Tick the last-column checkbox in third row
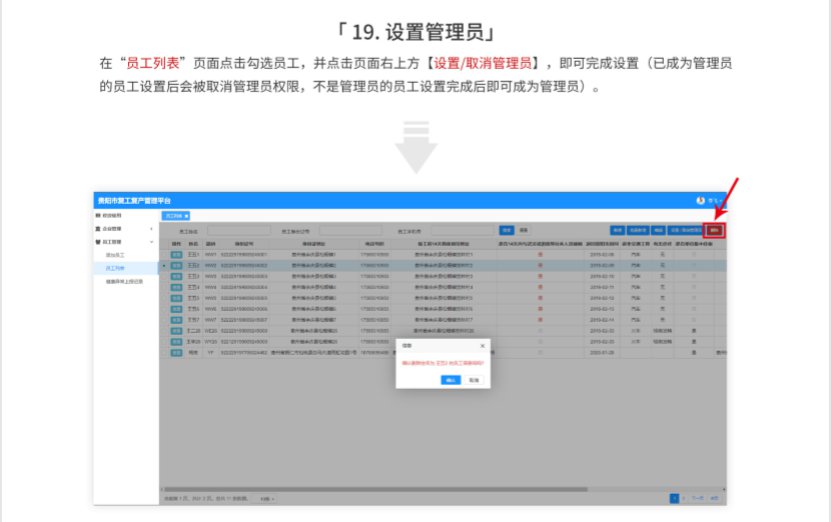 click(x=694, y=276)
